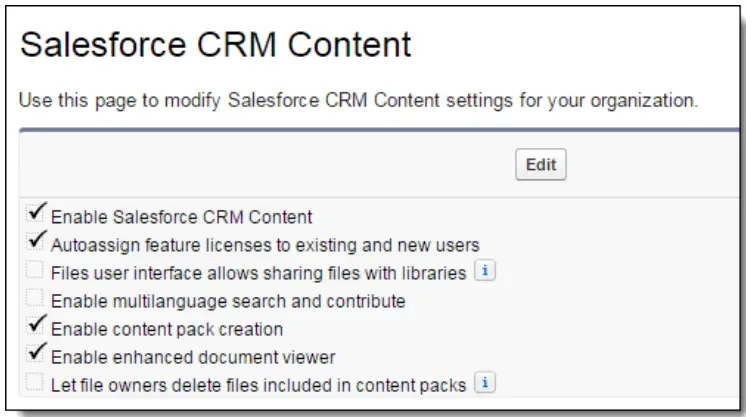746x417 pixels.
Task: Disable the Enable content pack creation checkbox
Action: 39,326
